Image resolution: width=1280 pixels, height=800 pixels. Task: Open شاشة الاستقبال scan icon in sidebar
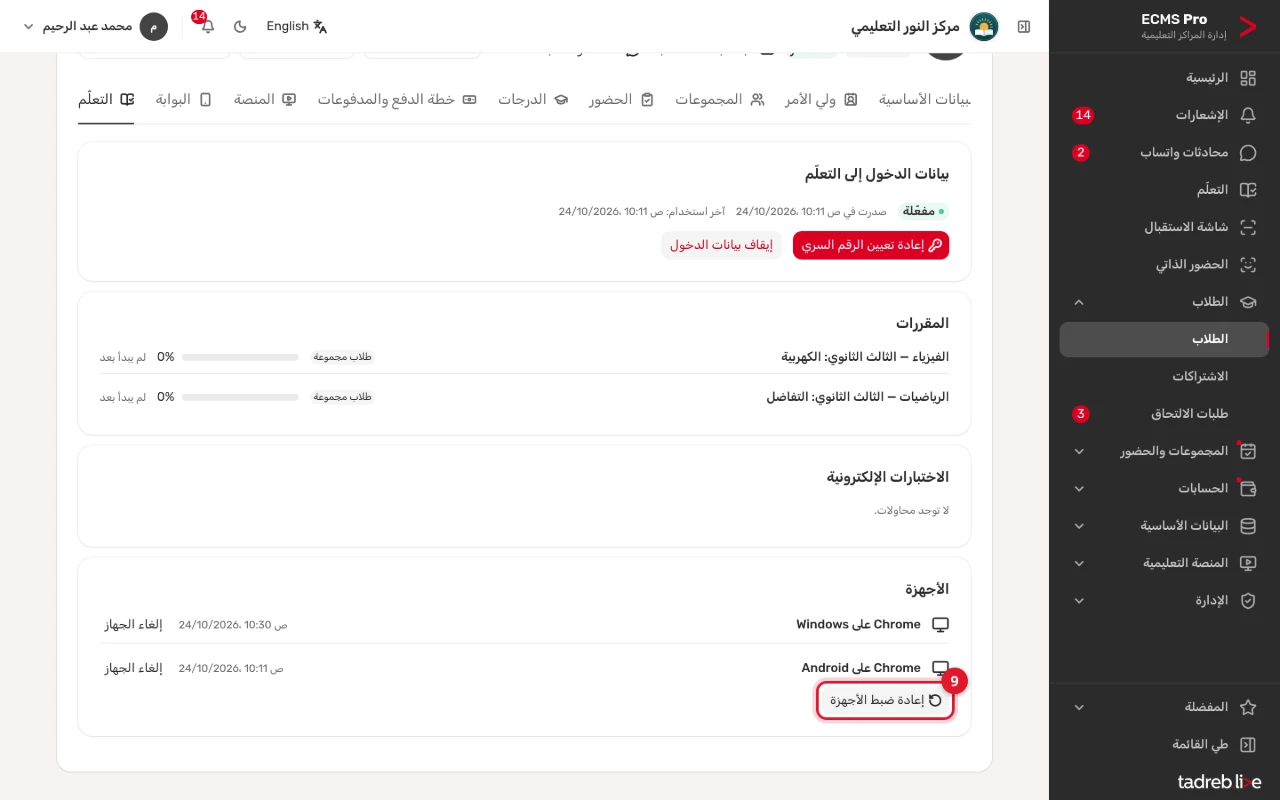(x=1248, y=227)
